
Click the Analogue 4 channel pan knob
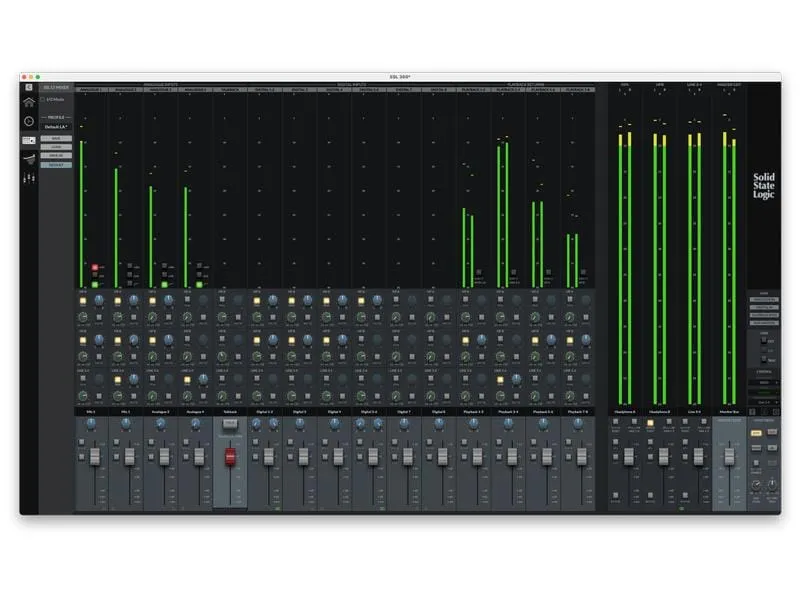(195, 423)
